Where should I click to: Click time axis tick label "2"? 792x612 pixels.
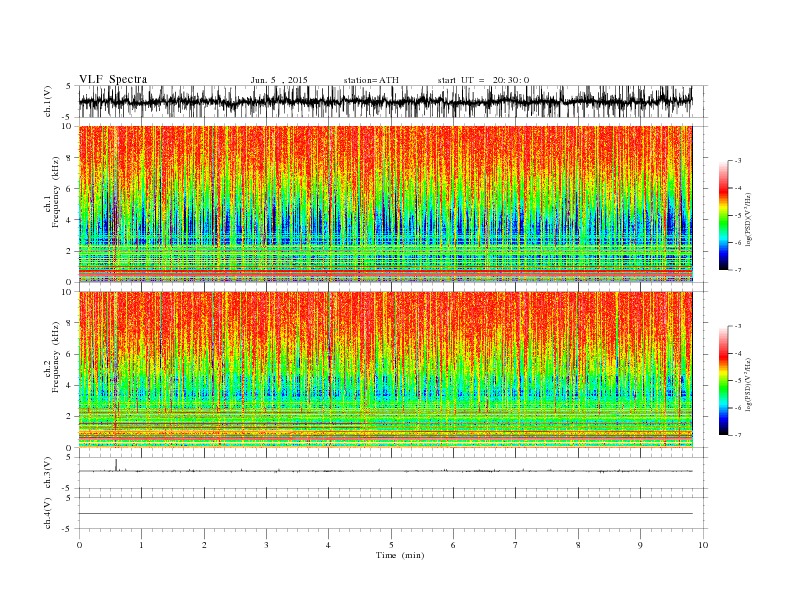(204, 545)
